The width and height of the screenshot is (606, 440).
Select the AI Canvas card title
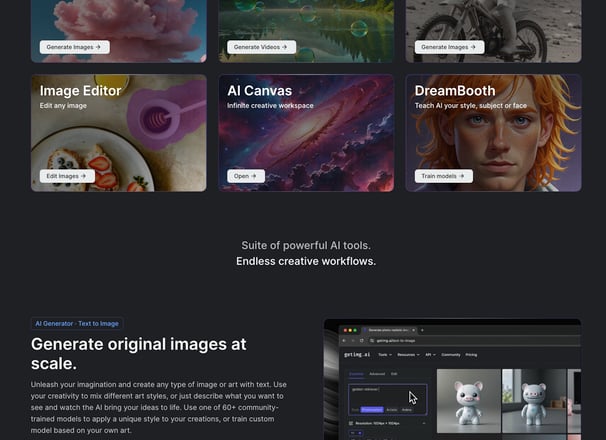click(260, 91)
